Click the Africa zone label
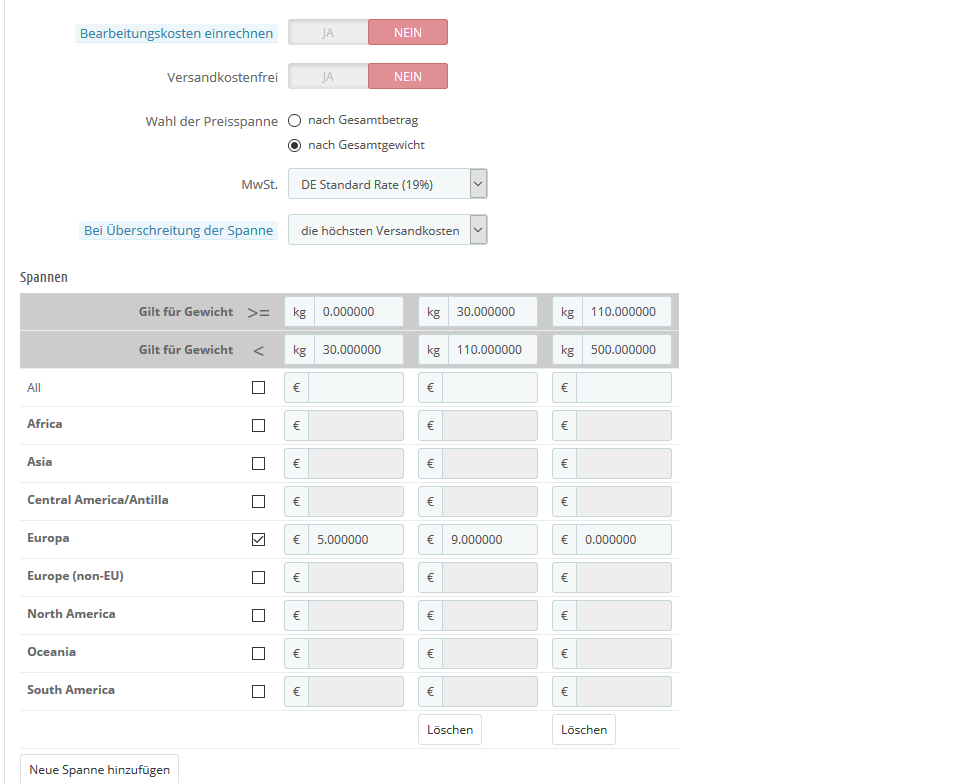This screenshot has height=783, width=960. click(45, 424)
